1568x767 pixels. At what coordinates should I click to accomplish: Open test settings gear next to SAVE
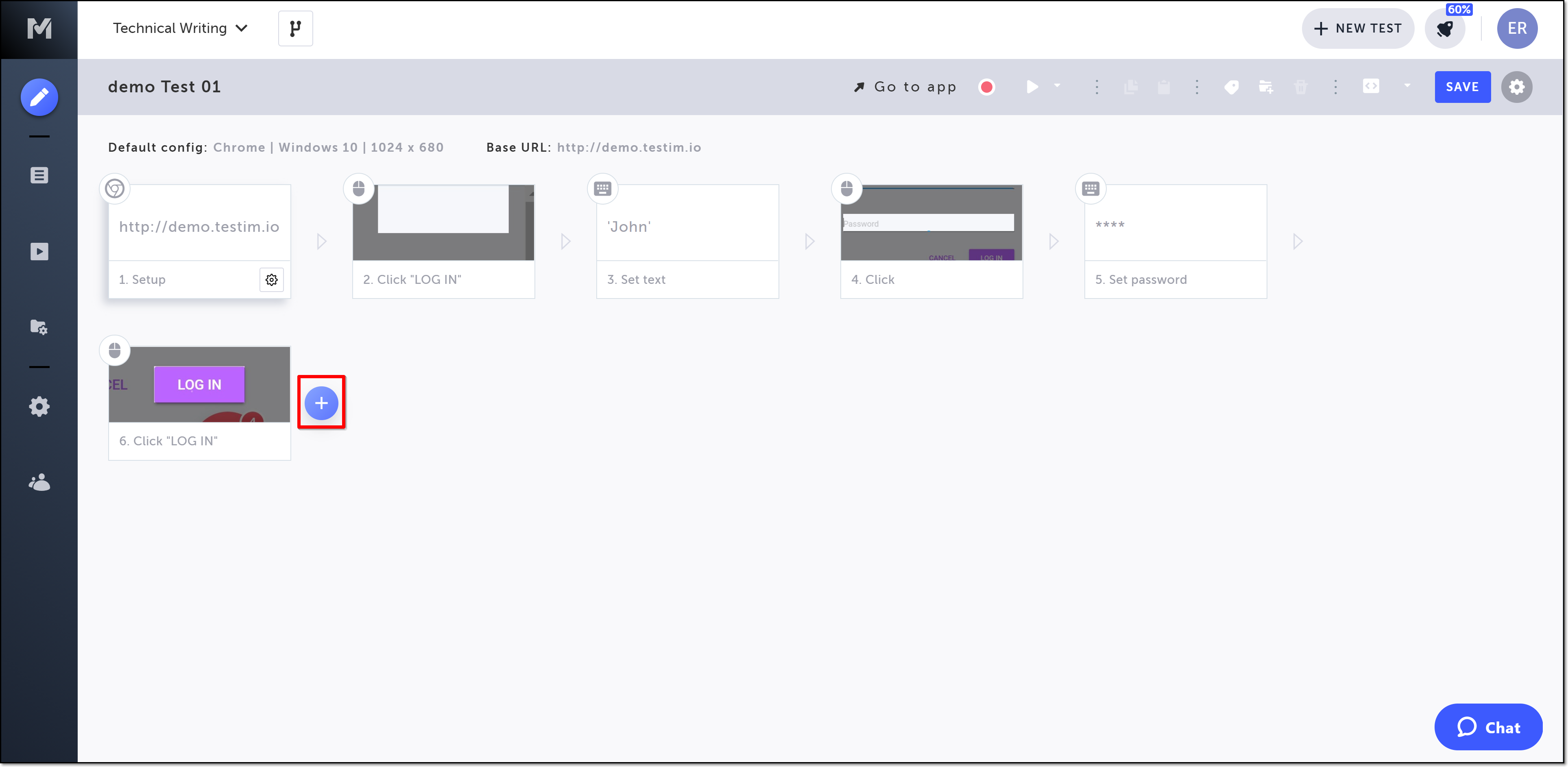(1516, 87)
